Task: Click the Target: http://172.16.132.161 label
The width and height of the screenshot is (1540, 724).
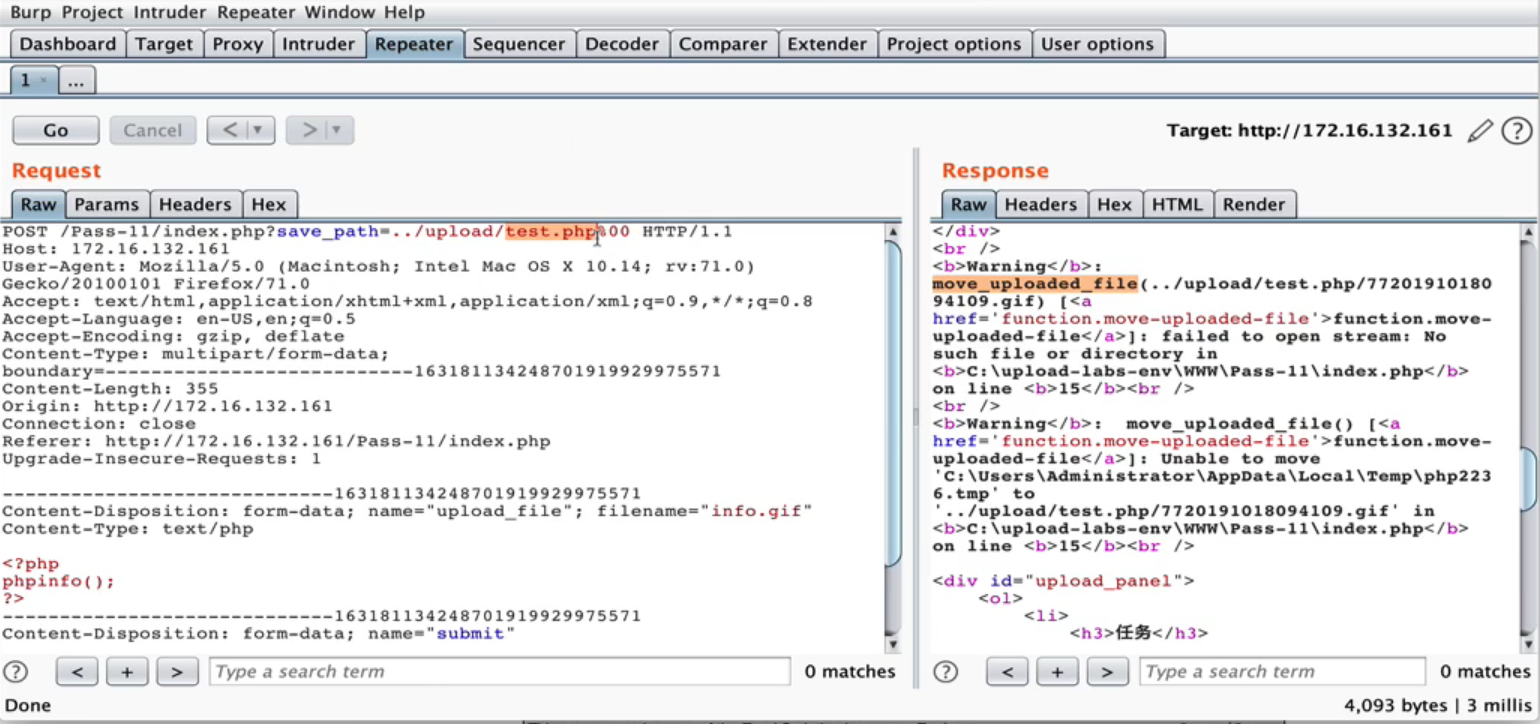Action: click(1309, 130)
